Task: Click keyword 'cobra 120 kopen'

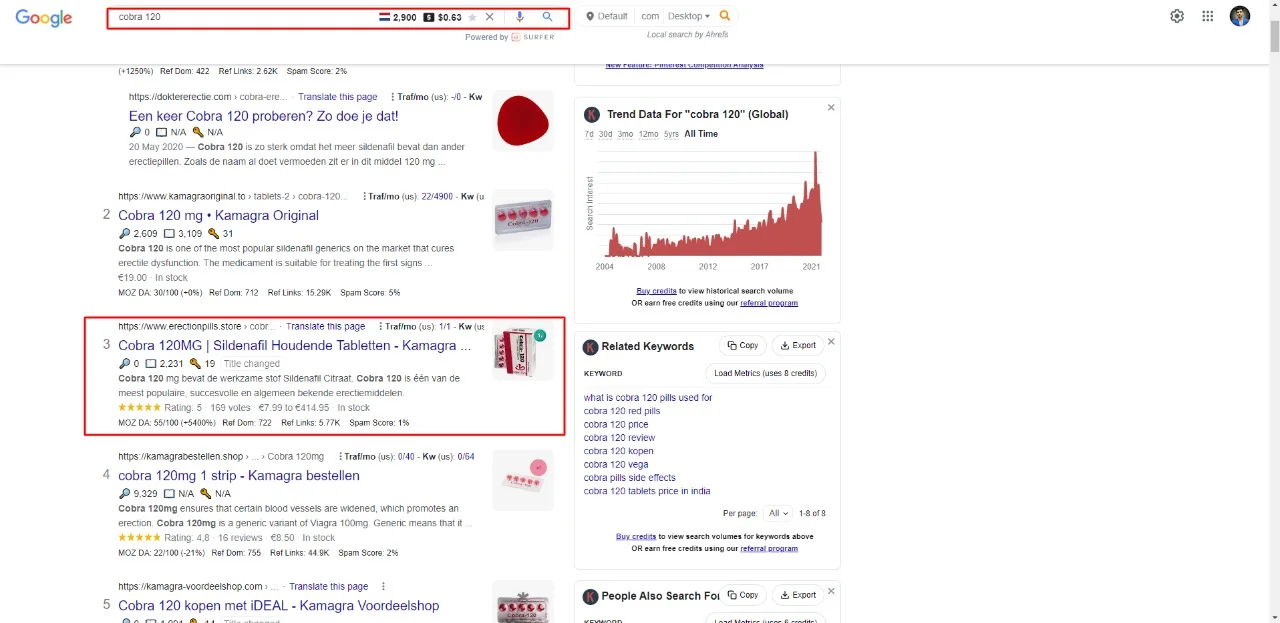Action: pyautogui.click(x=618, y=451)
